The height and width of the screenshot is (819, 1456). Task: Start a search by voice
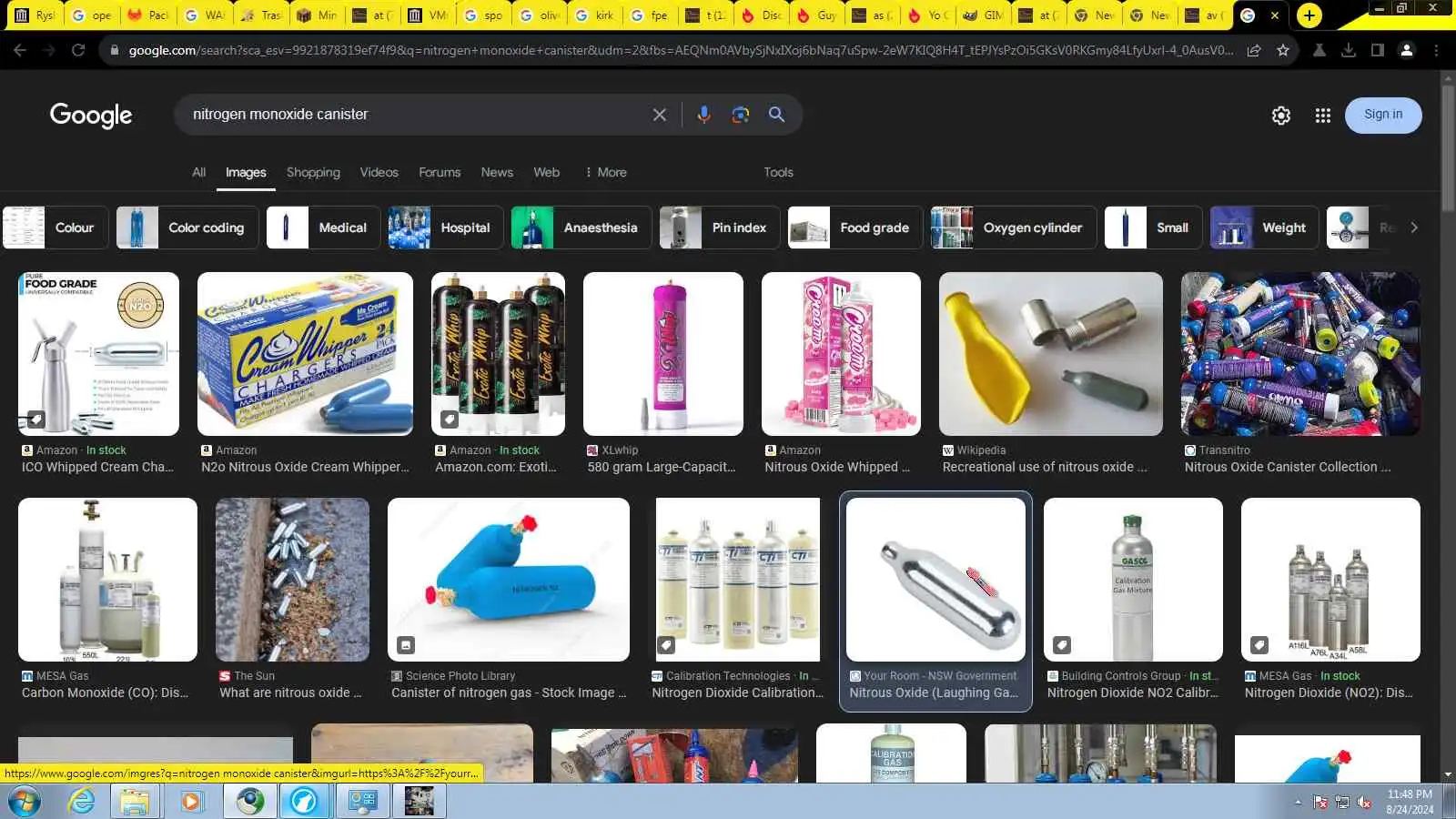(x=703, y=115)
